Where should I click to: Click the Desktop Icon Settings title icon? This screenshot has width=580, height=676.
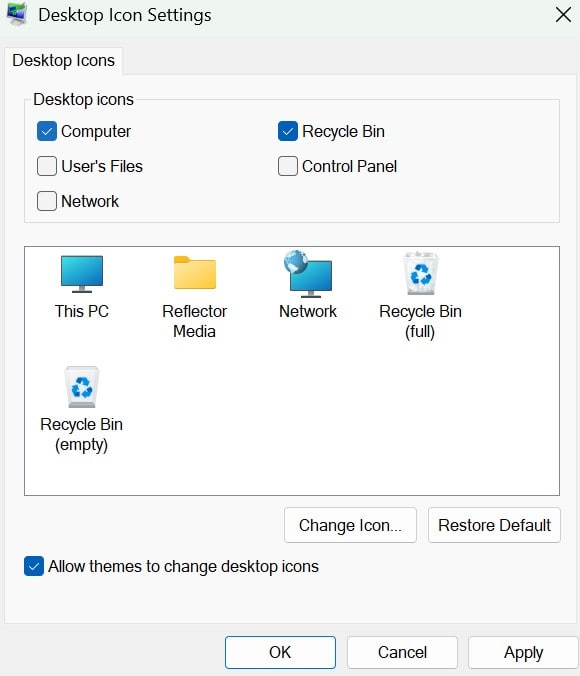17,14
